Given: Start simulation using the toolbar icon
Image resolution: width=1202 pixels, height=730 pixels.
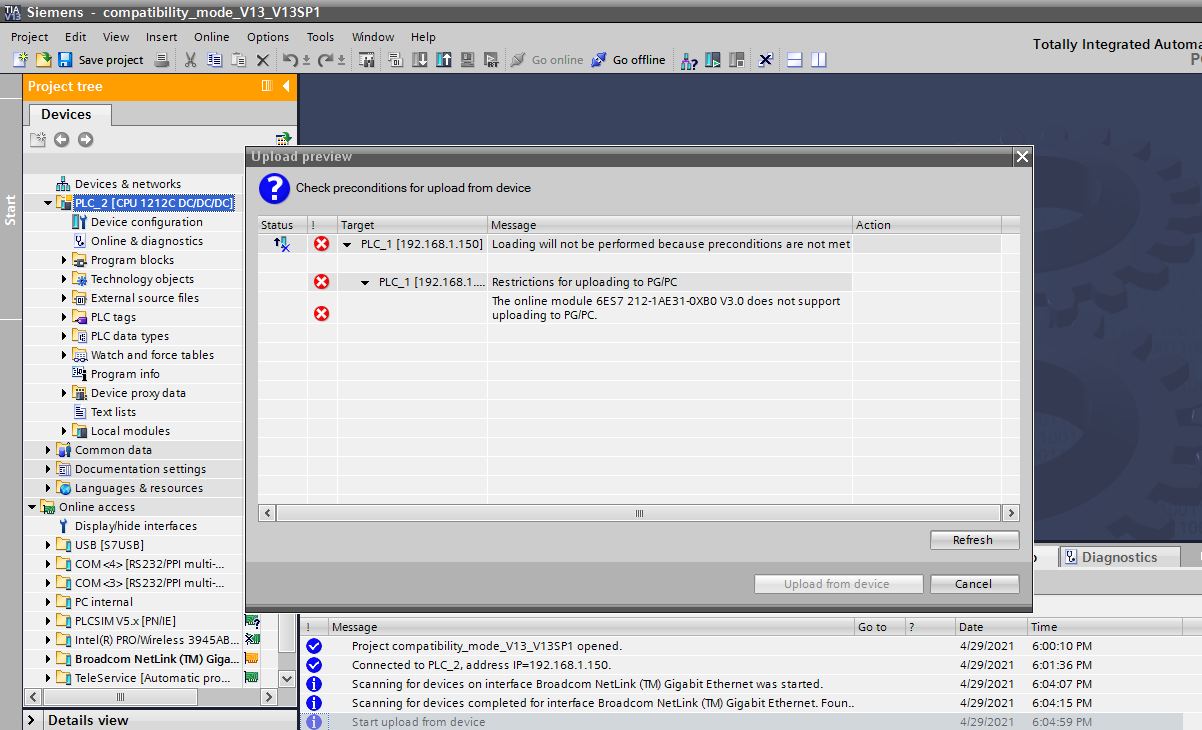Looking at the screenshot, I should click(467, 60).
